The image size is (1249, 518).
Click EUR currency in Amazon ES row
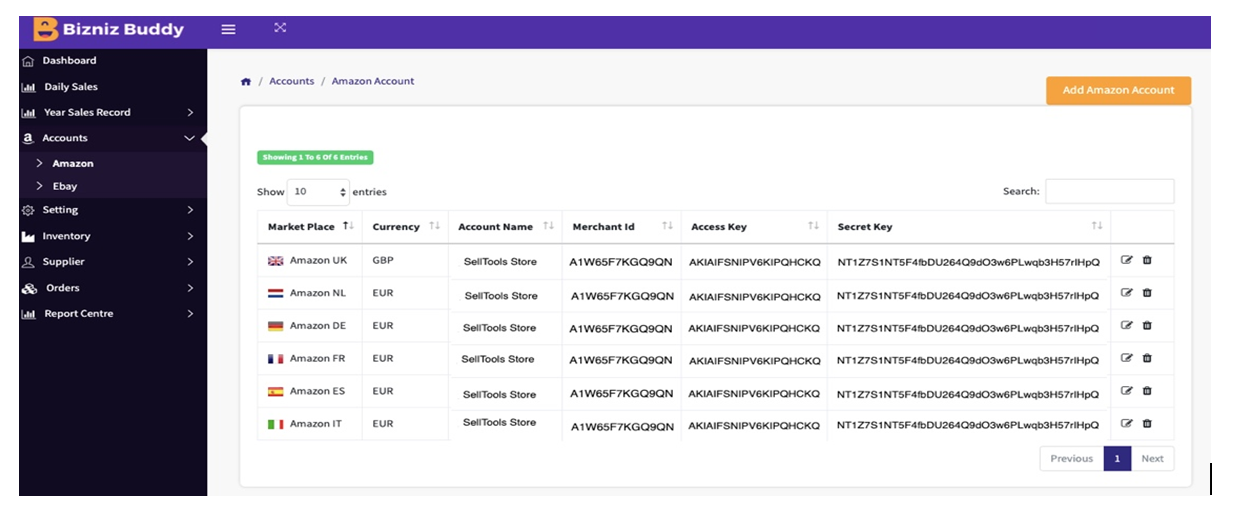click(383, 391)
